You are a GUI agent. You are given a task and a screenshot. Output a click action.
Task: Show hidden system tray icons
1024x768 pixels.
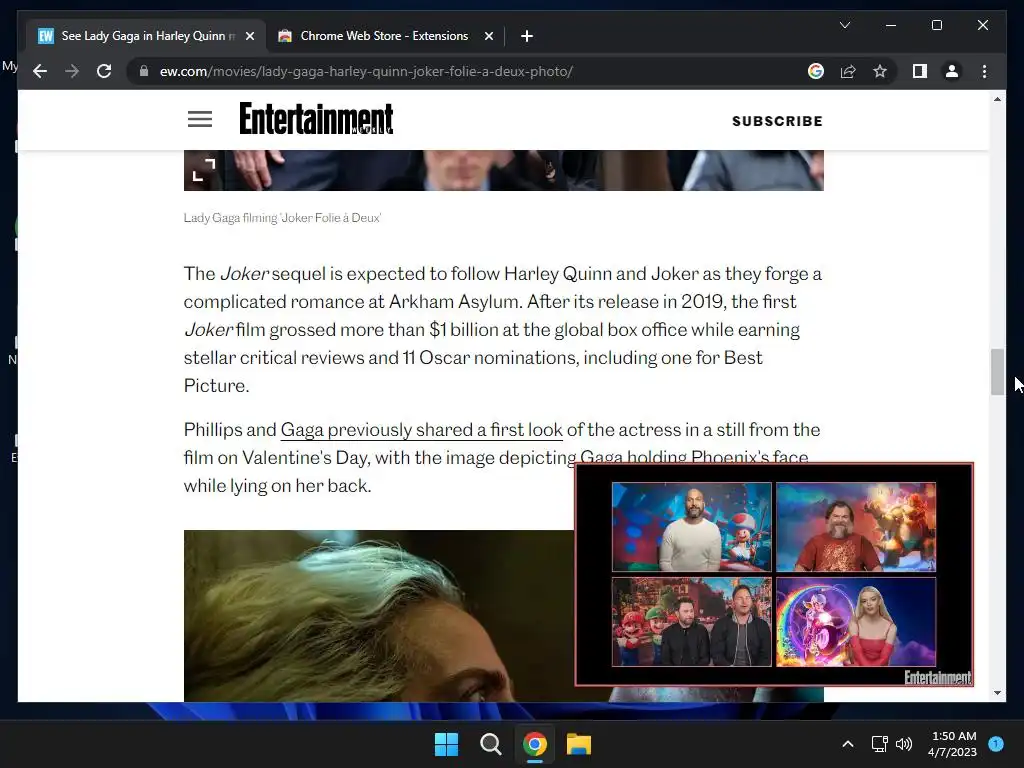click(x=848, y=744)
